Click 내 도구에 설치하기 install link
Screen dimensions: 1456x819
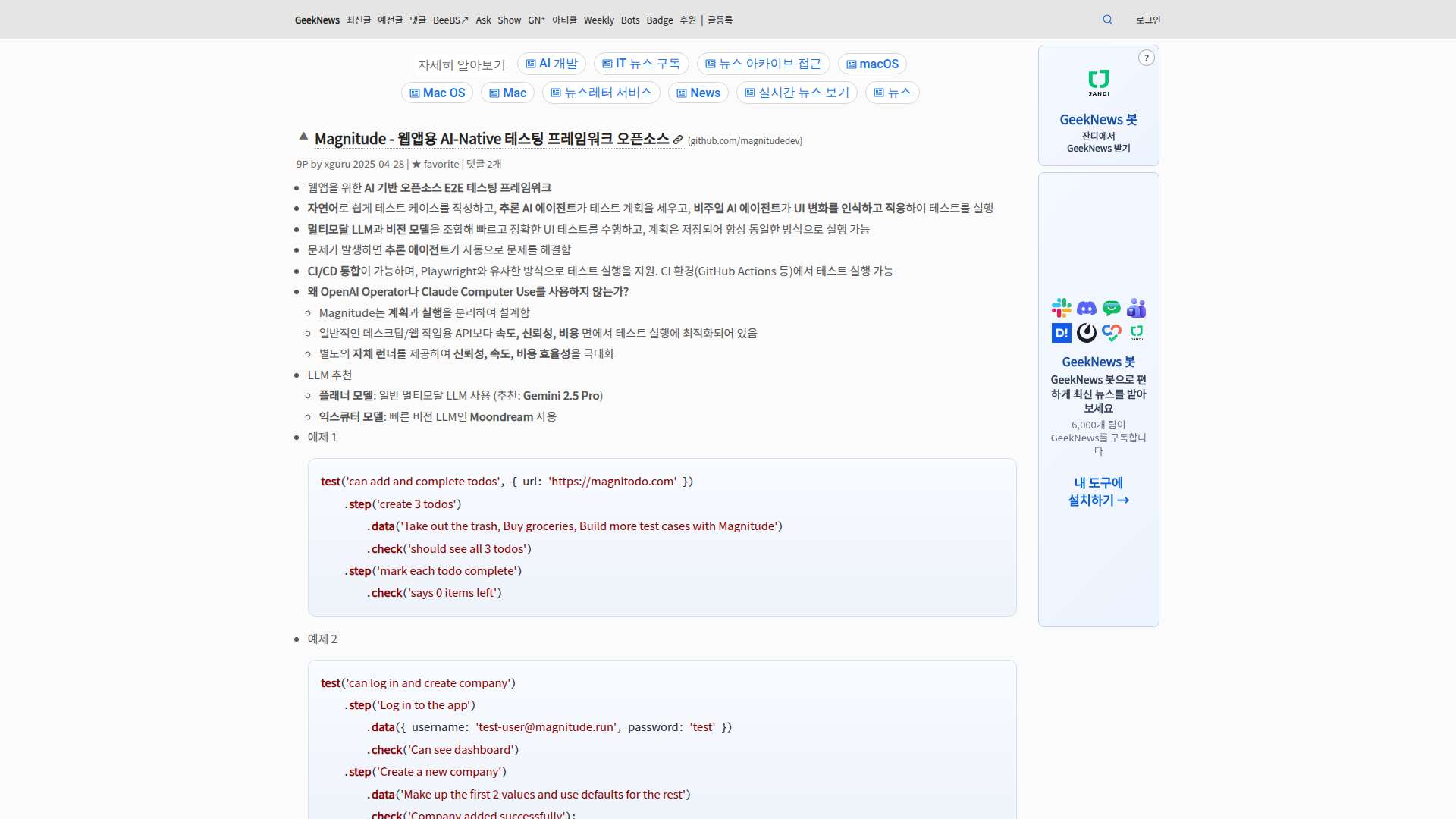tap(1099, 491)
